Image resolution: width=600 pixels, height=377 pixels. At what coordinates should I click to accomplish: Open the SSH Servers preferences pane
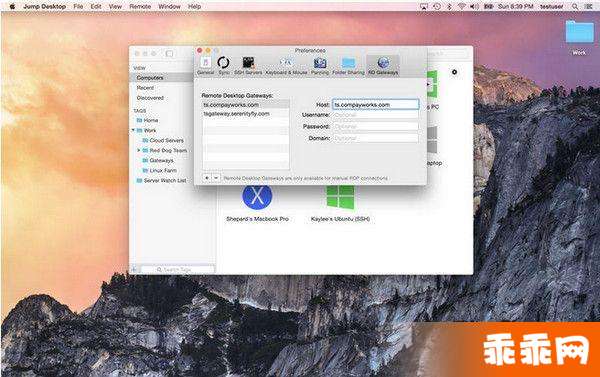coord(248,65)
